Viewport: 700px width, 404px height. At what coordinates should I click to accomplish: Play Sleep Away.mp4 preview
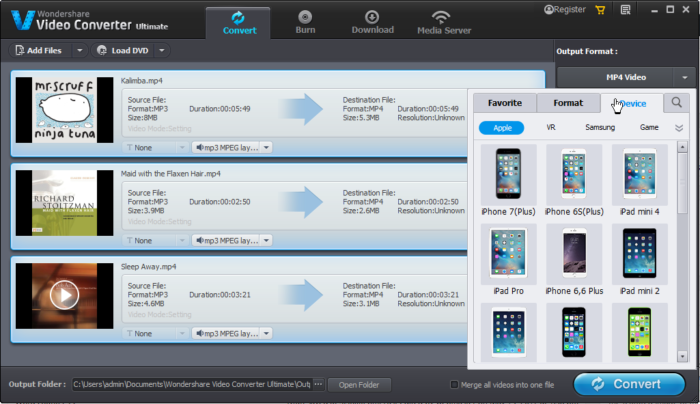64,295
